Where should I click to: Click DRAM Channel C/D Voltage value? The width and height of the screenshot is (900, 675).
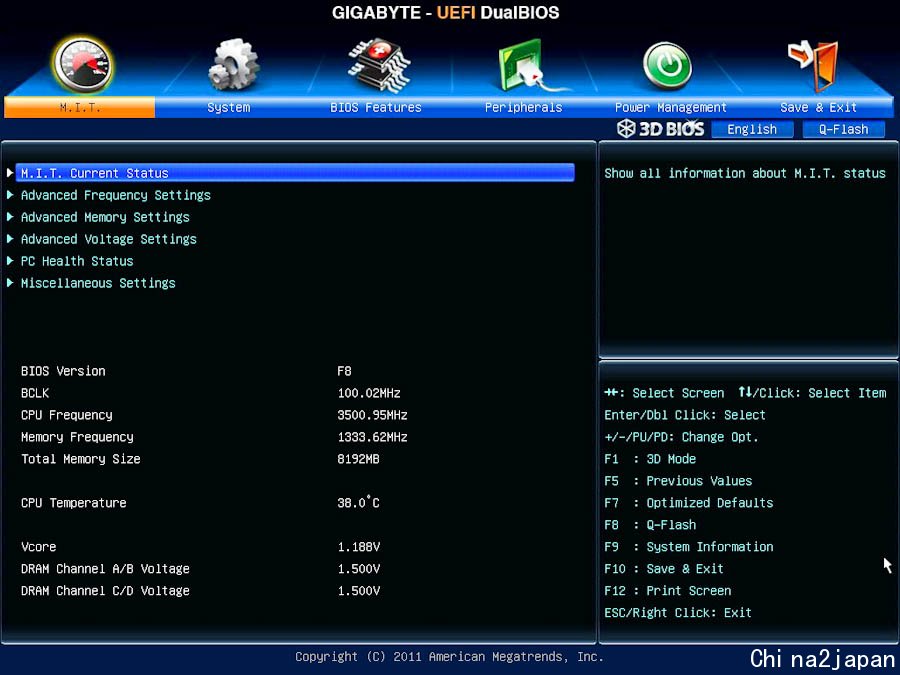[359, 591]
